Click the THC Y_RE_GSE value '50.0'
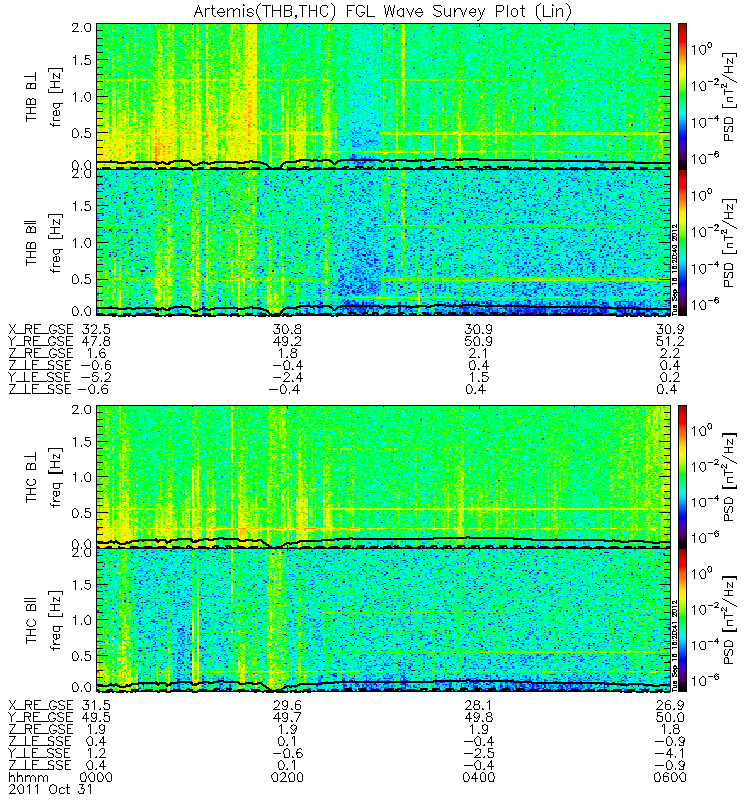This screenshot has height=800, width=750. 670,717
